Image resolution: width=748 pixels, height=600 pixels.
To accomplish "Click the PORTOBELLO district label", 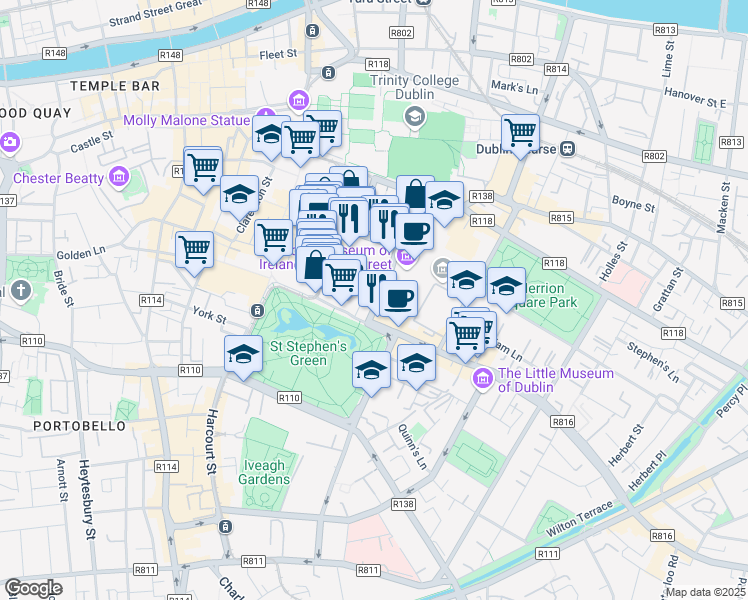I will click(x=80, y=426).
